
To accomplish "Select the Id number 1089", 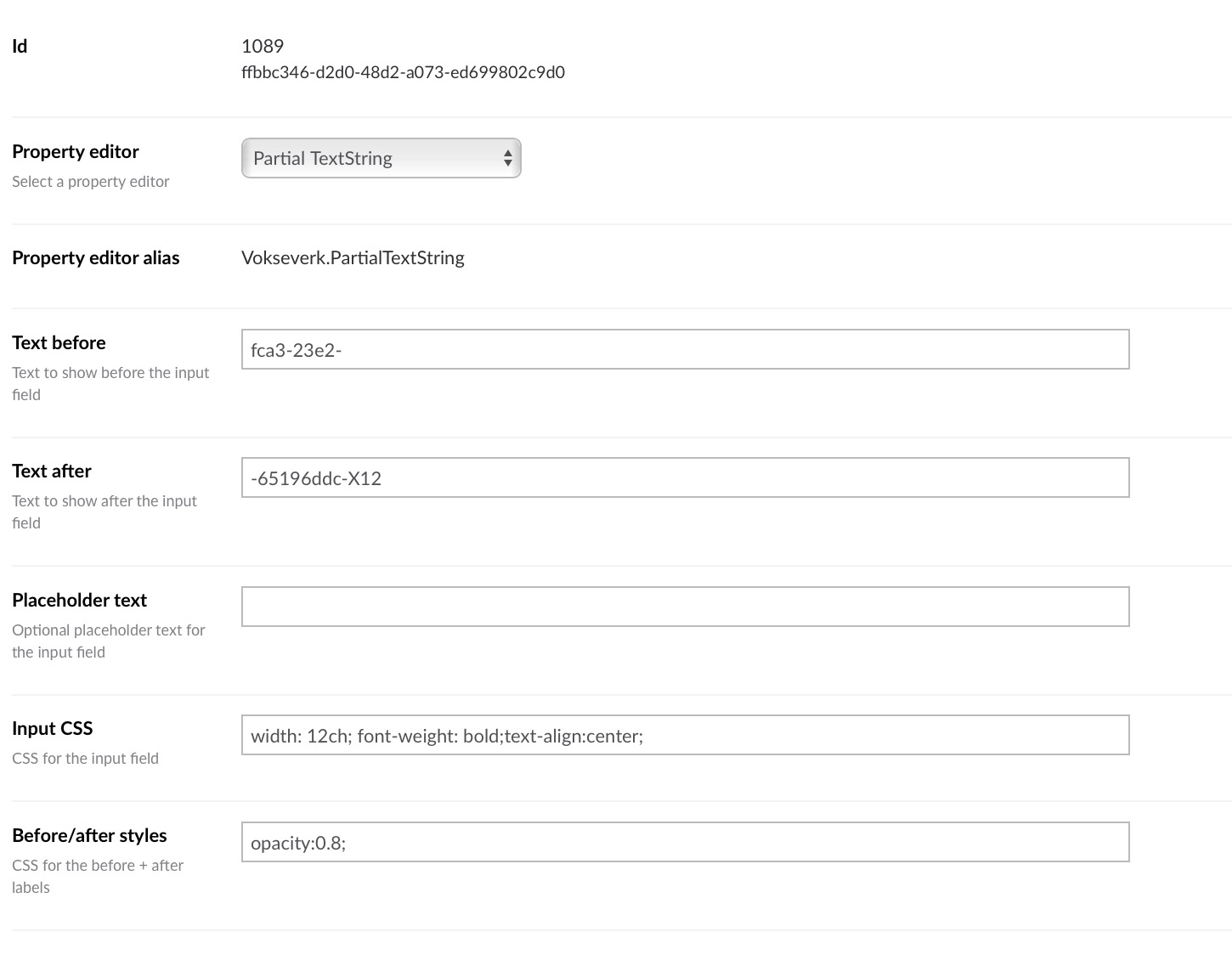I will click(x=263, y=46).
